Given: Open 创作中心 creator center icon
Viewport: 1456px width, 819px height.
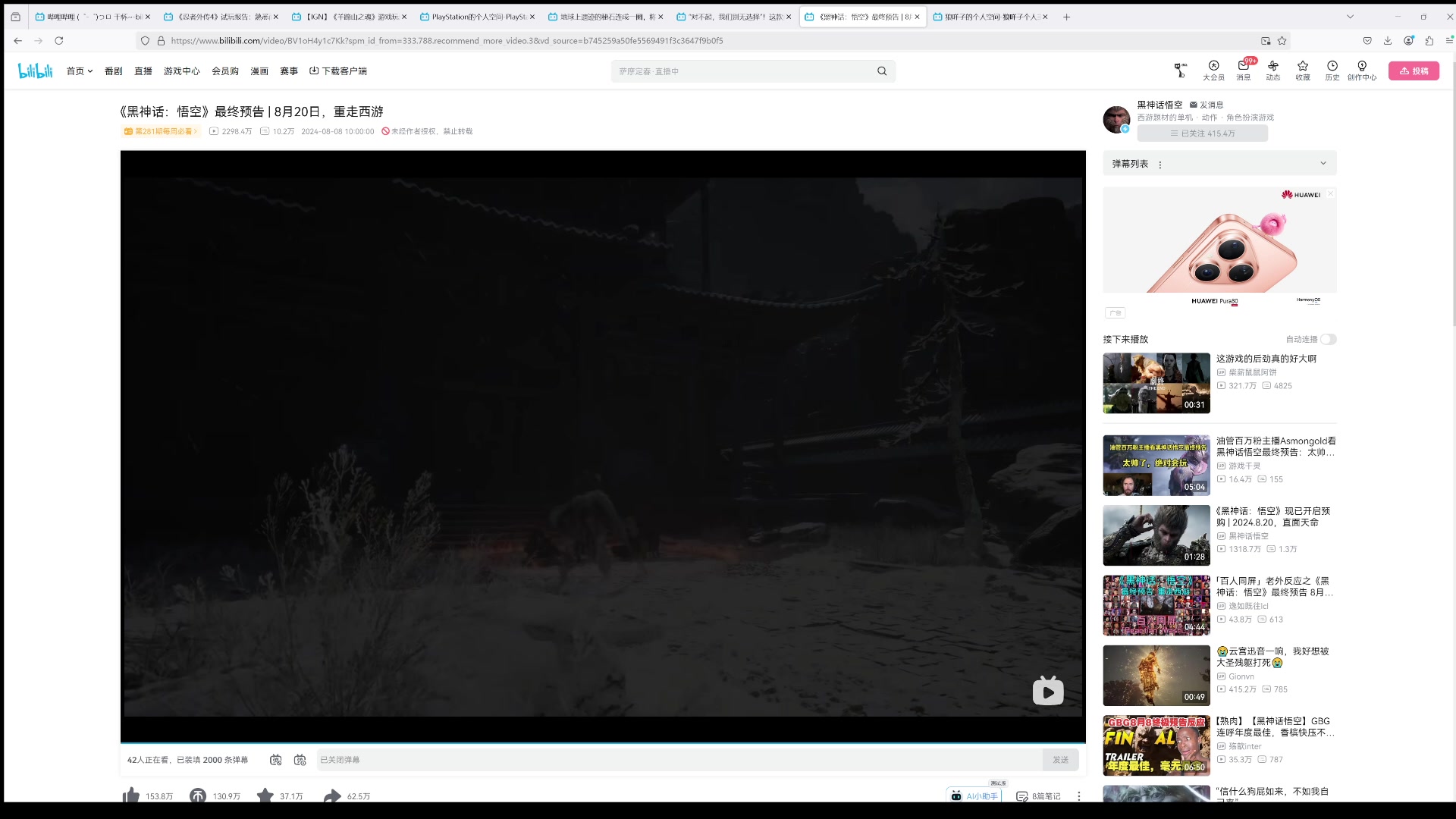Looking at the screenshot, I should click(x=1362, y=71).
